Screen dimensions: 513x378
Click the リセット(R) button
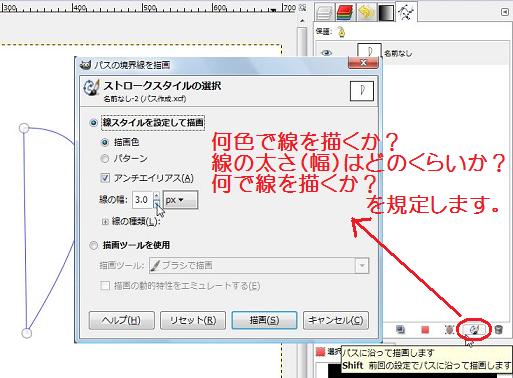pyautogui.click(x=193, y=320)
